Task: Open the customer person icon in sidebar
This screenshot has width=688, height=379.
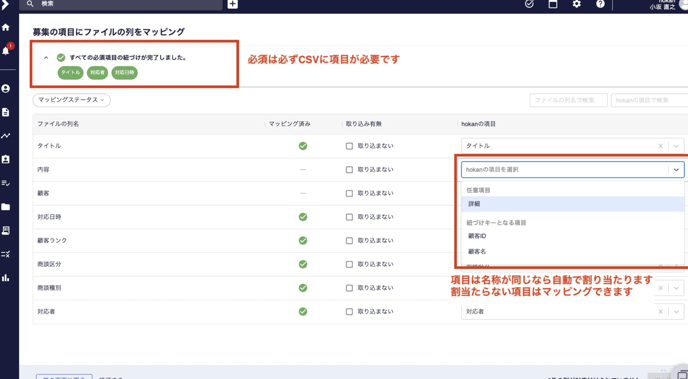Action: (6, 89)
